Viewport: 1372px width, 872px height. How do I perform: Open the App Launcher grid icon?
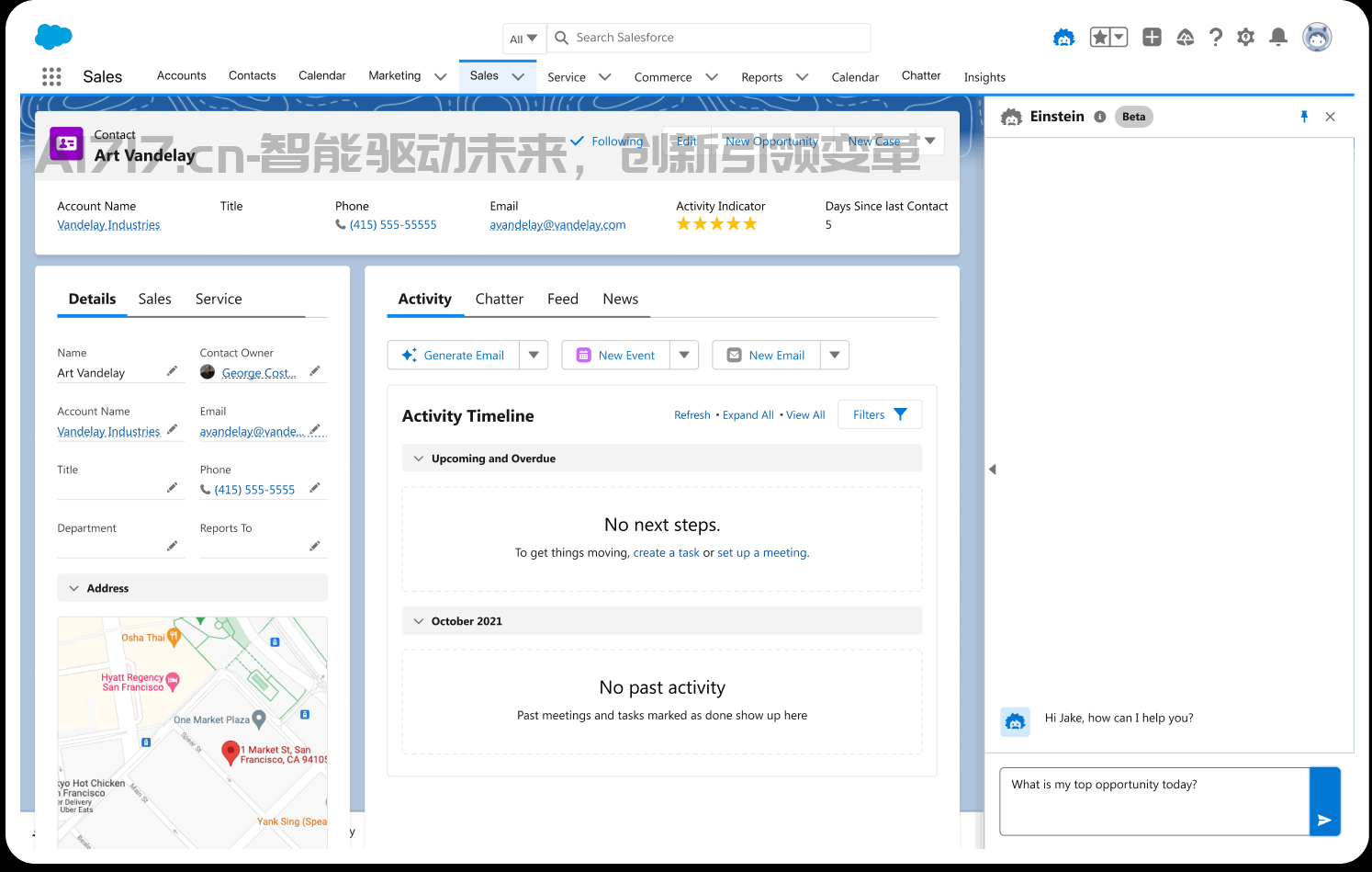coord(51,77)
